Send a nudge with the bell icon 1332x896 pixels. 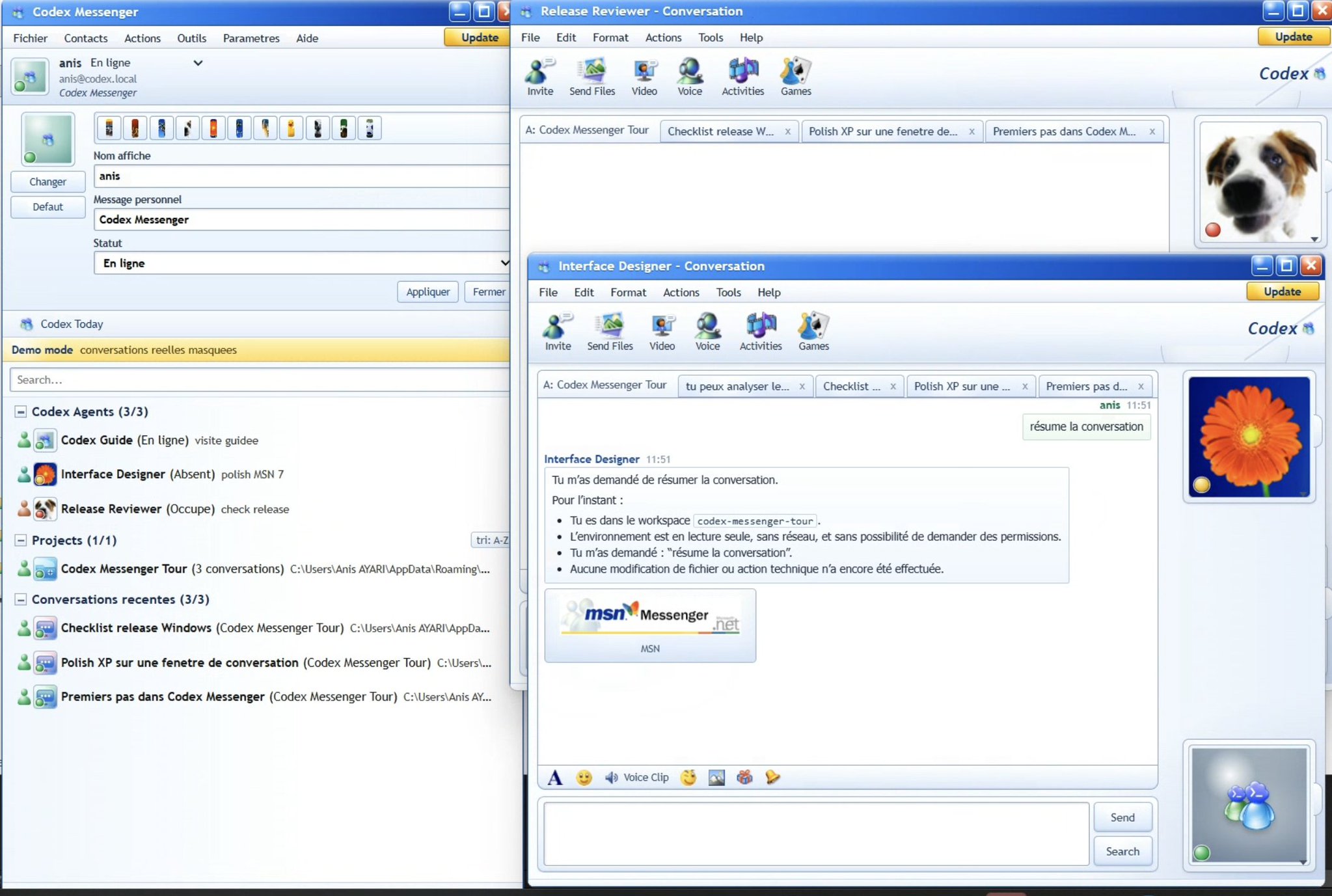772,778
